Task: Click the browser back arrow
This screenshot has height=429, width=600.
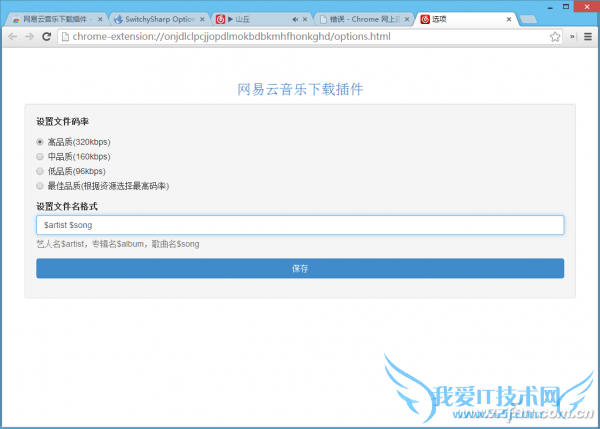Action: point(13,37)
